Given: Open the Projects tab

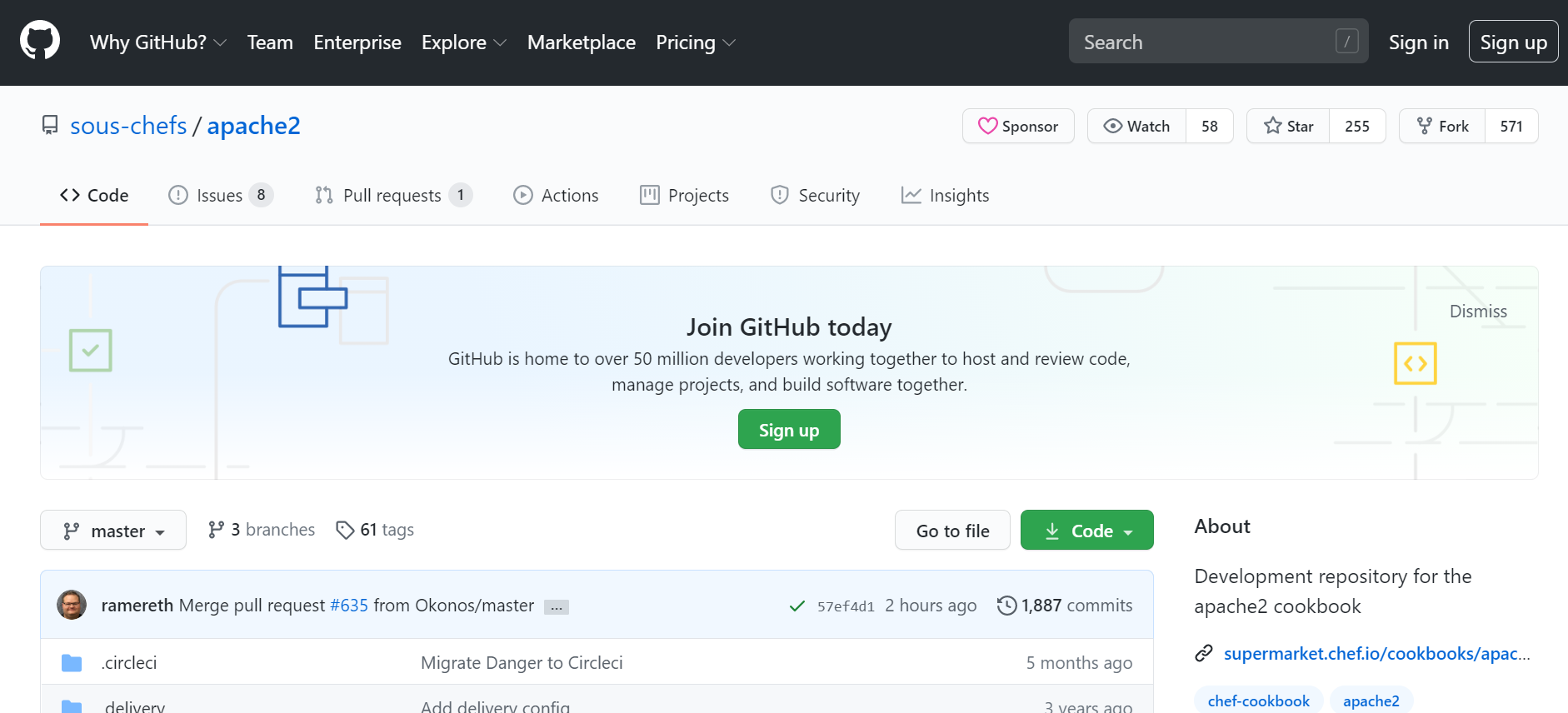Looking at the screenshot, I should click(684, 195).
